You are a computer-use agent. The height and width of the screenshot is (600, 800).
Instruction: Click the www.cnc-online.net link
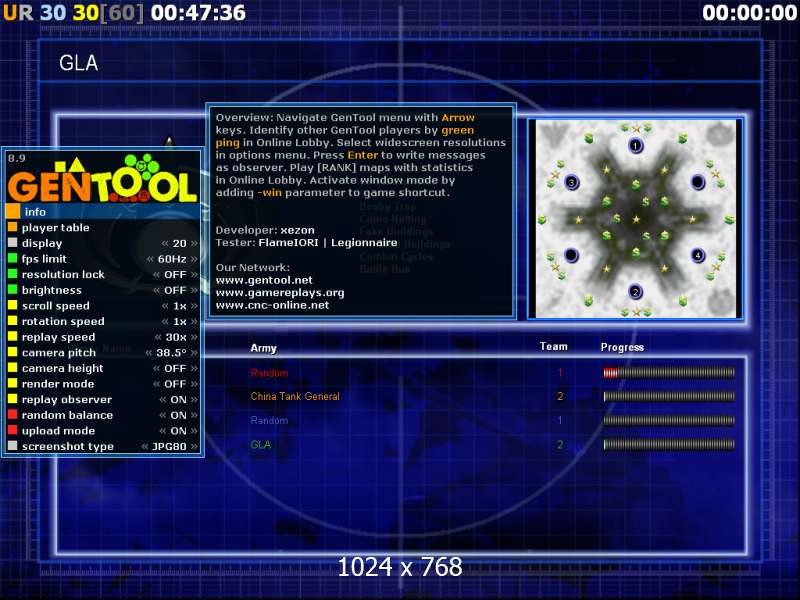coord(272,305)
